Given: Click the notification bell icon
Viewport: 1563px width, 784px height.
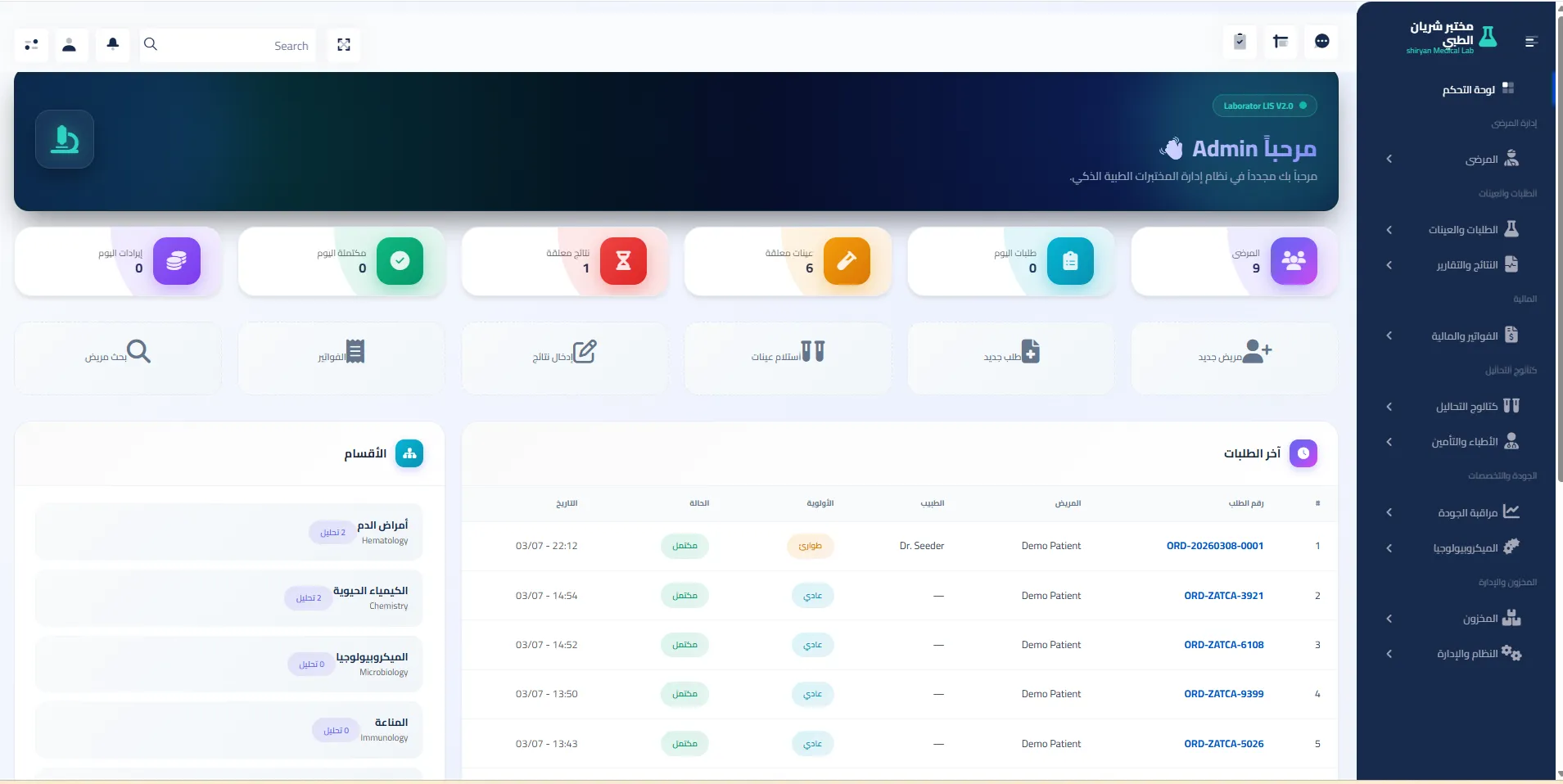Looking at the screenshot, I should click(113, 44).
